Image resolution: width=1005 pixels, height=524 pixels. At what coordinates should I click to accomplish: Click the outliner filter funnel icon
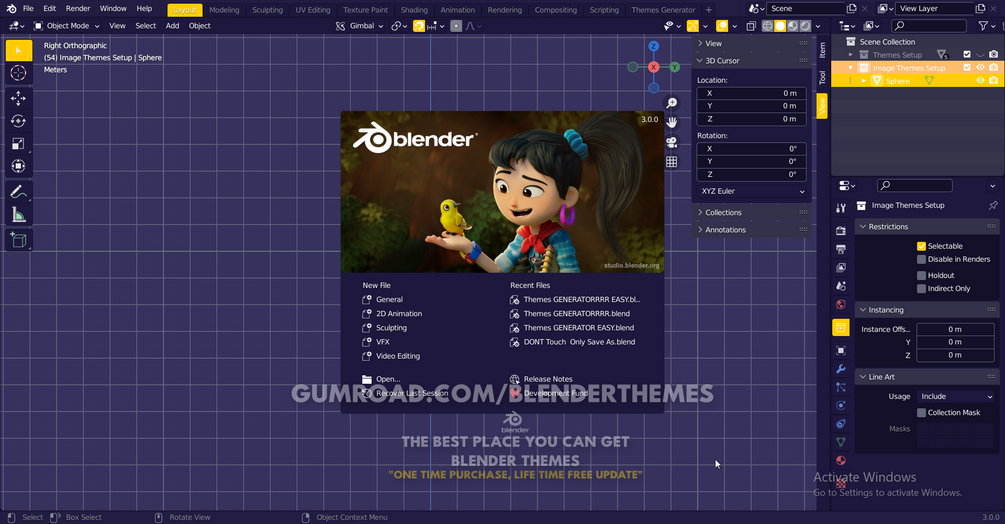point(983,26)
